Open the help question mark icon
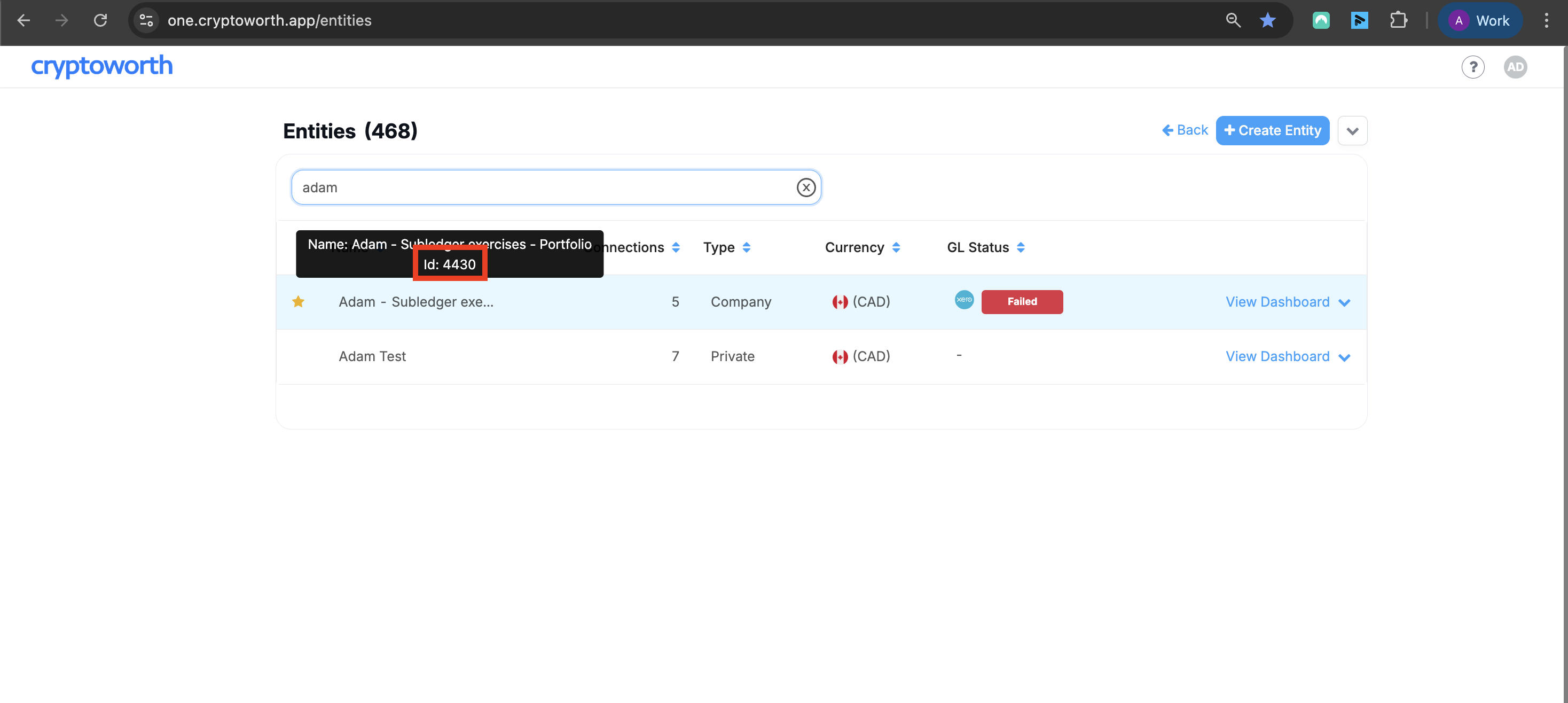Viewport: 1568px width, 703px height. pos(1472,67)
